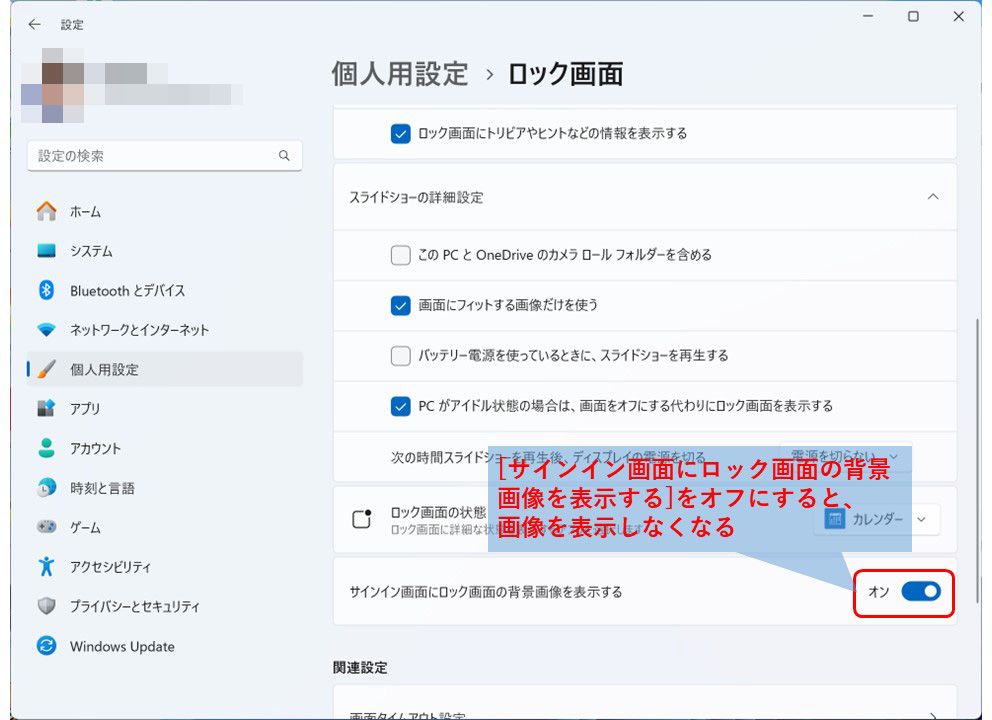The image size is (992, 720).
Task: Click the back arrow icon
Action: pyautogui.click(x=34, y=25)
